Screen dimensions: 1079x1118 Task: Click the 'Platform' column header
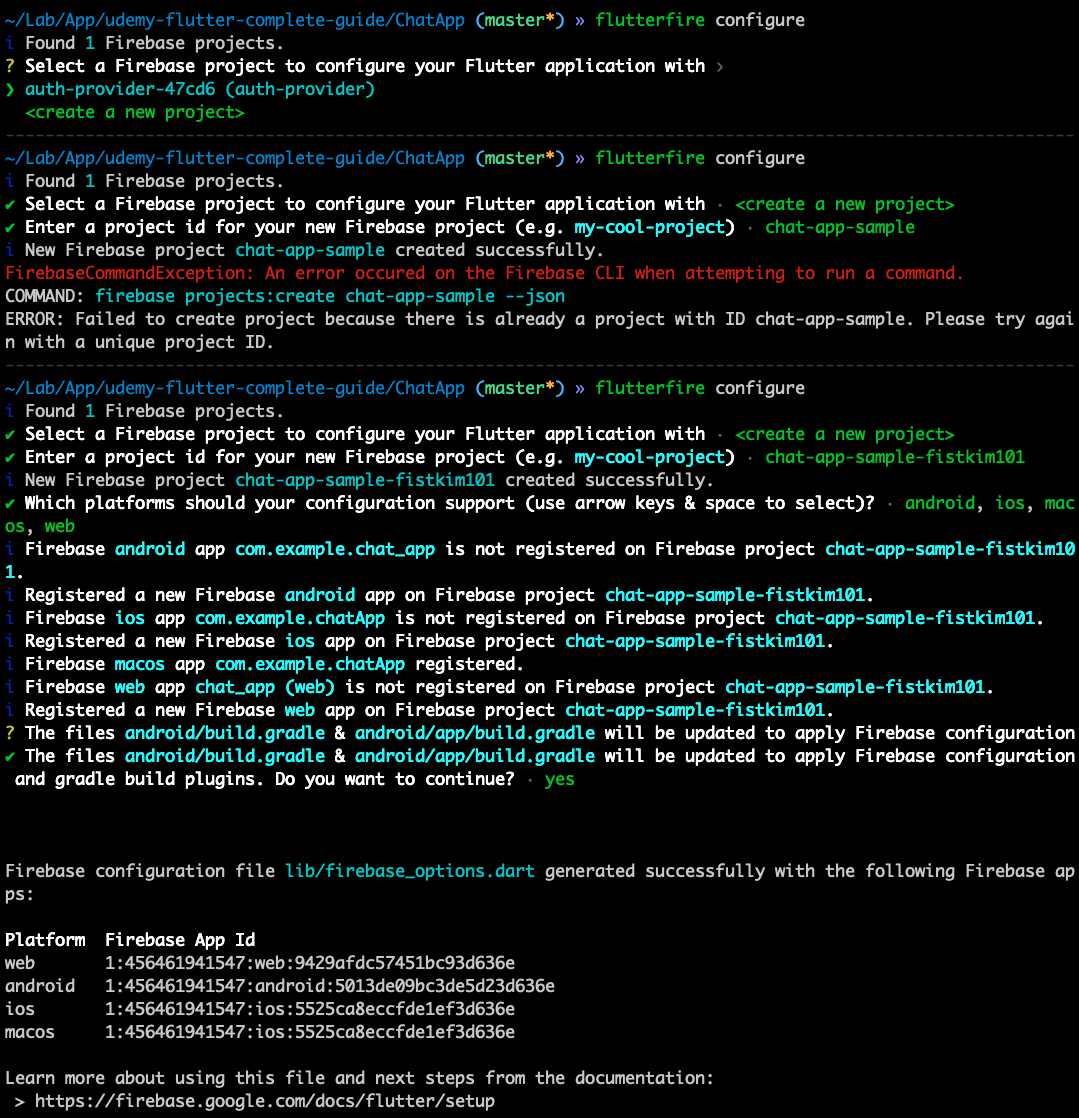[x=45, y=940]
